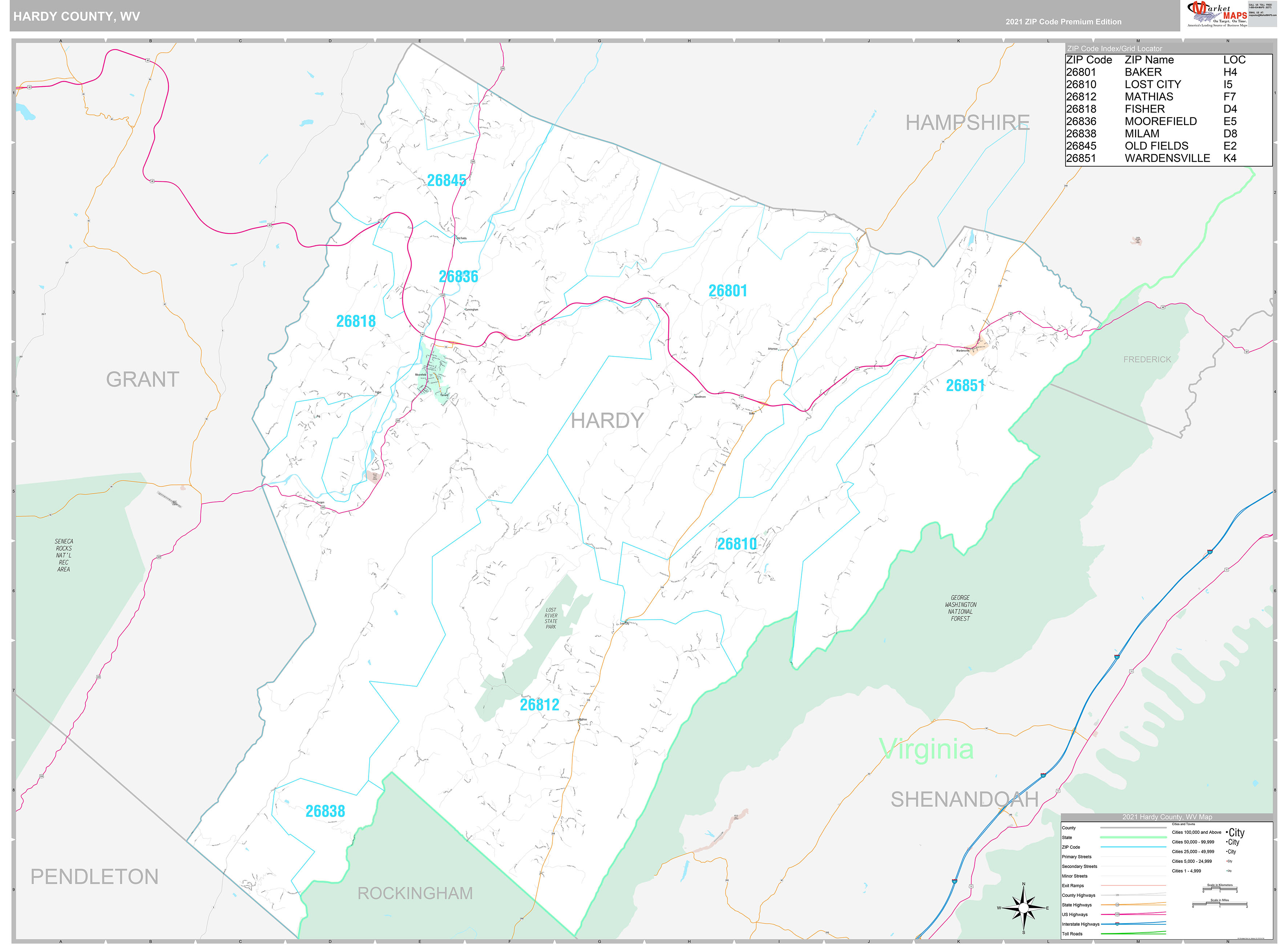The height and width of the screenshot is (945, 1288).
Task: Click the County Highways oval marker in the legend
Action: click(1118, 895)
